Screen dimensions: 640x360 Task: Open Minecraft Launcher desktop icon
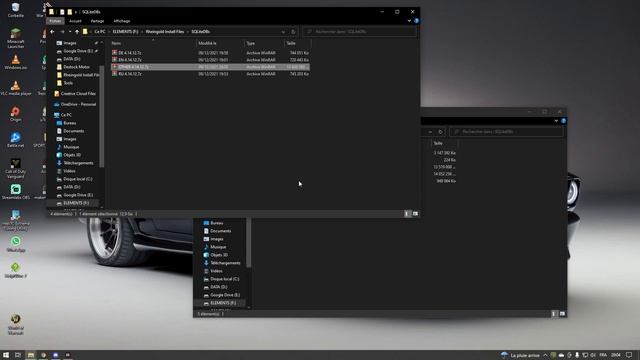pyautogui.click(x=16, y=38)
